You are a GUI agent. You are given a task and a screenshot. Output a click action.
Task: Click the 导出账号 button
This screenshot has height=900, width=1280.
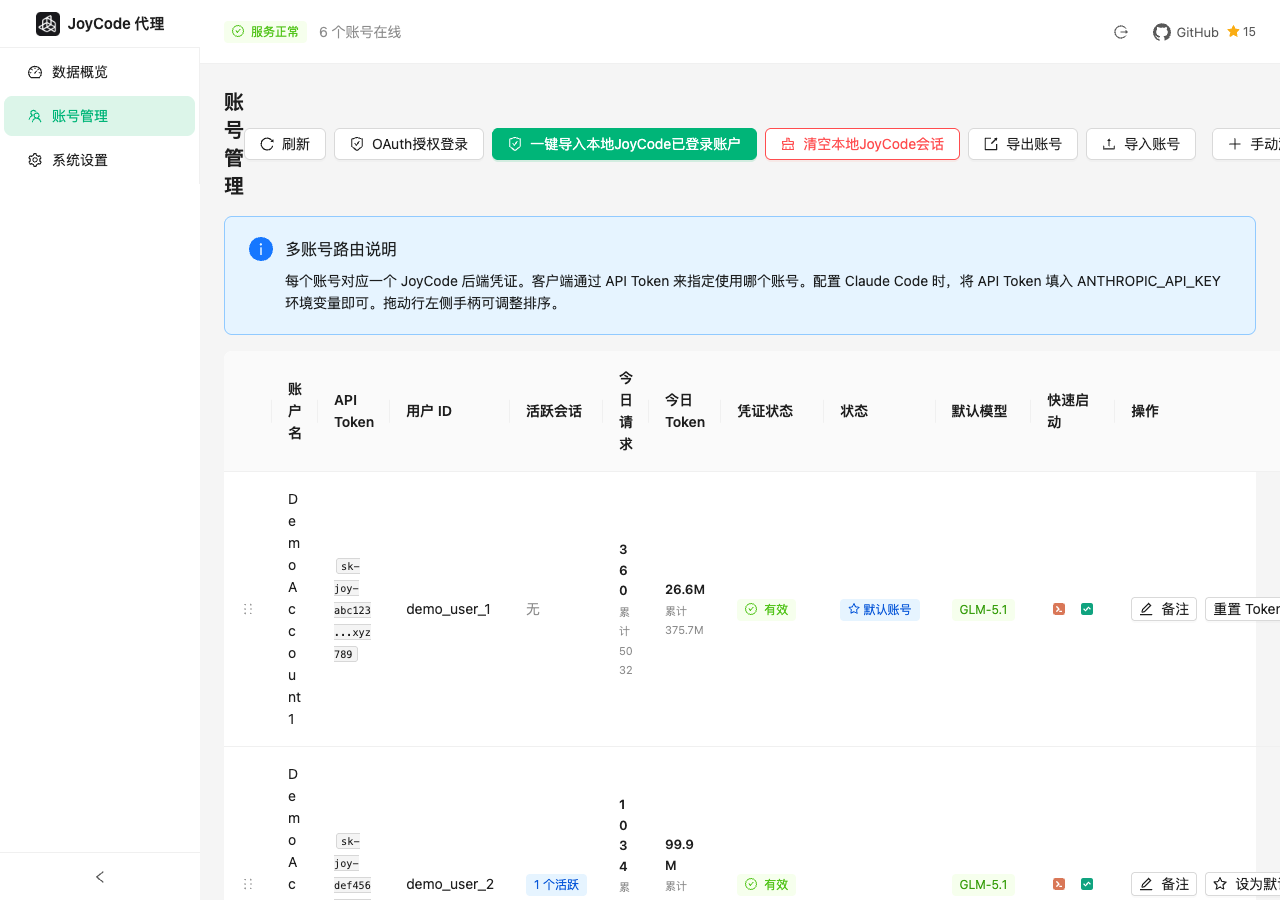click(x=1023, y=144)
